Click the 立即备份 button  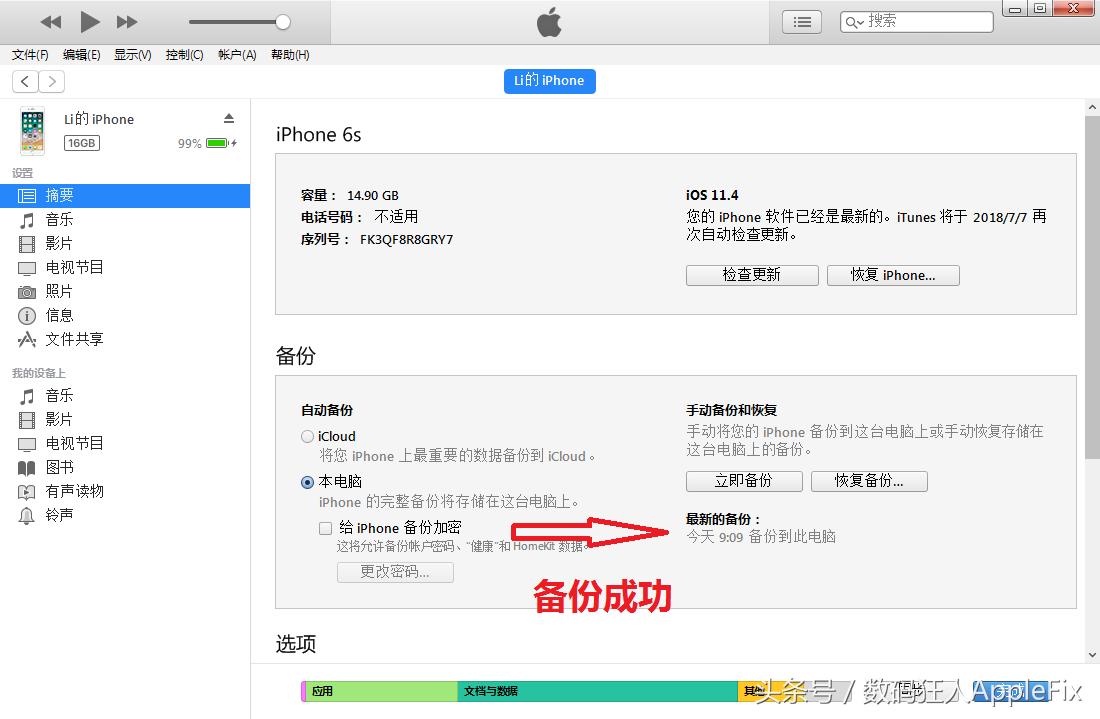(744, 481)
